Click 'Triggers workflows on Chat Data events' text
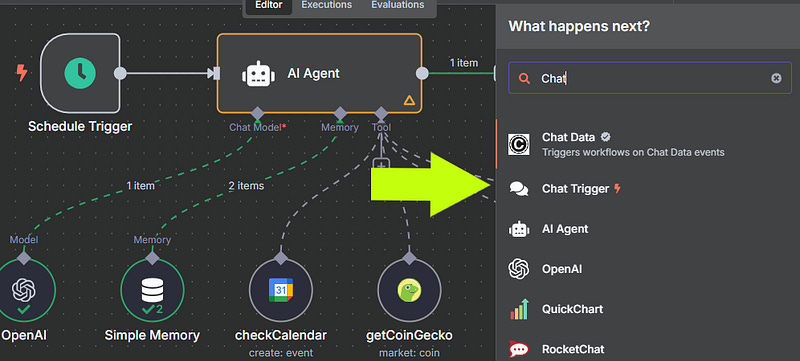Screen dimensions: 800x361 click(x=633, y=152)
